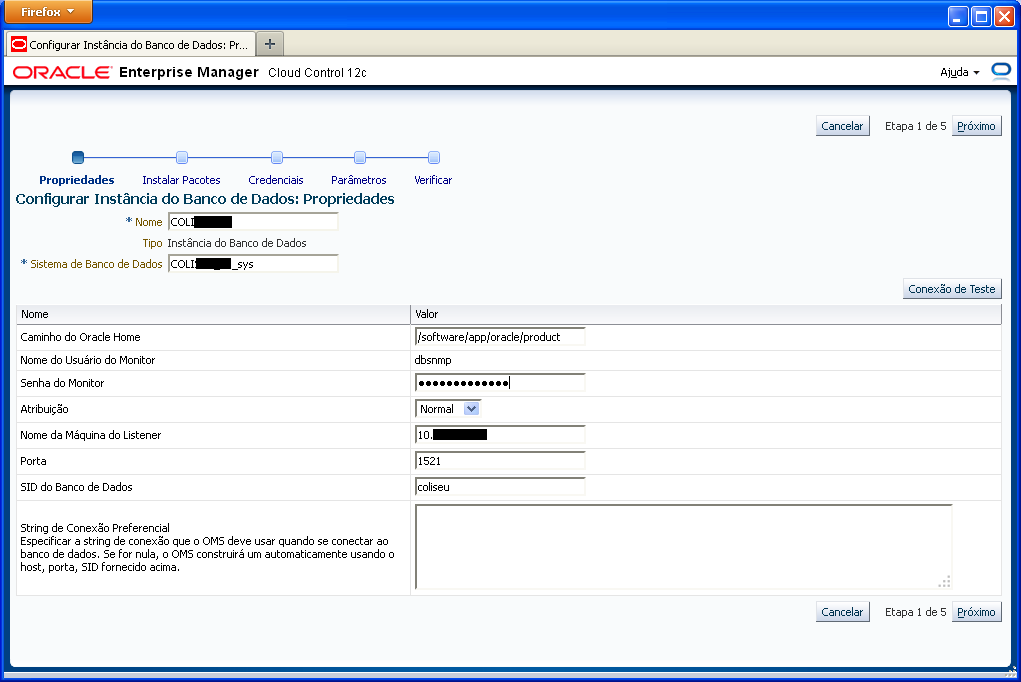
Task: Go to the Verificar step label
Action: point(433,180)
